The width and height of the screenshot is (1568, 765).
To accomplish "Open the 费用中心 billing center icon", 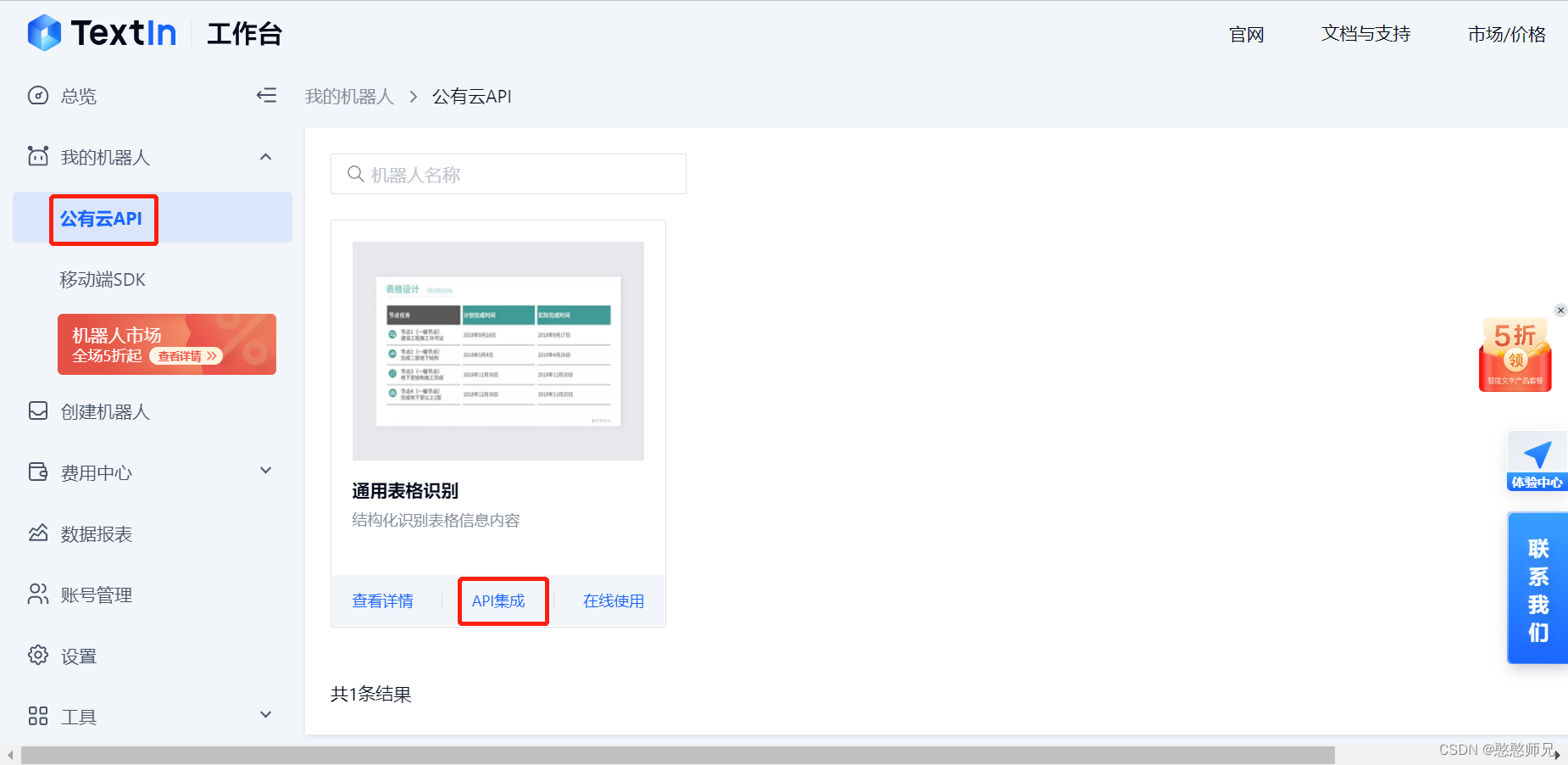I will tap(38, 472).
